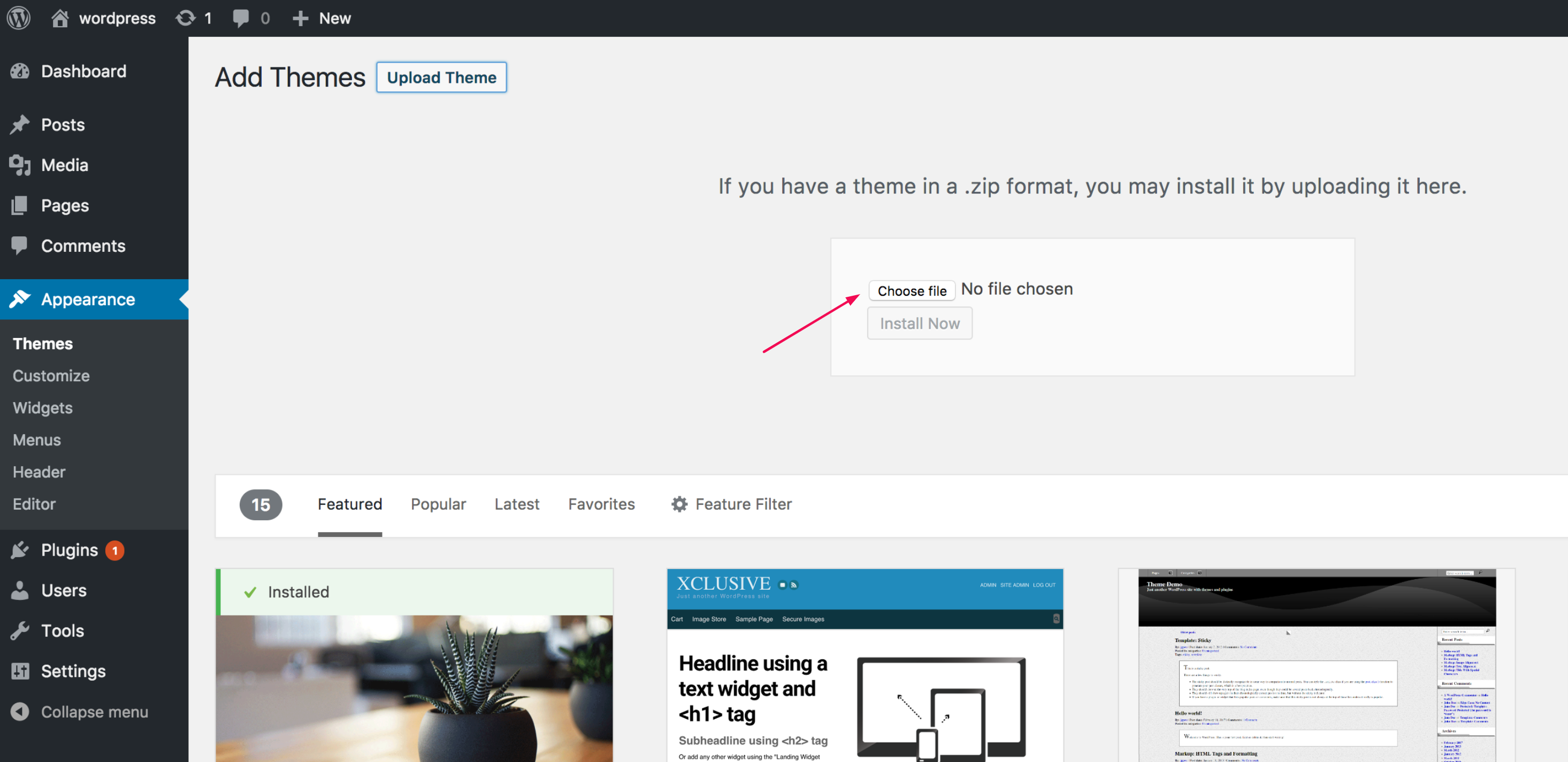Open the Pages menu

click(x=65, y=206)
